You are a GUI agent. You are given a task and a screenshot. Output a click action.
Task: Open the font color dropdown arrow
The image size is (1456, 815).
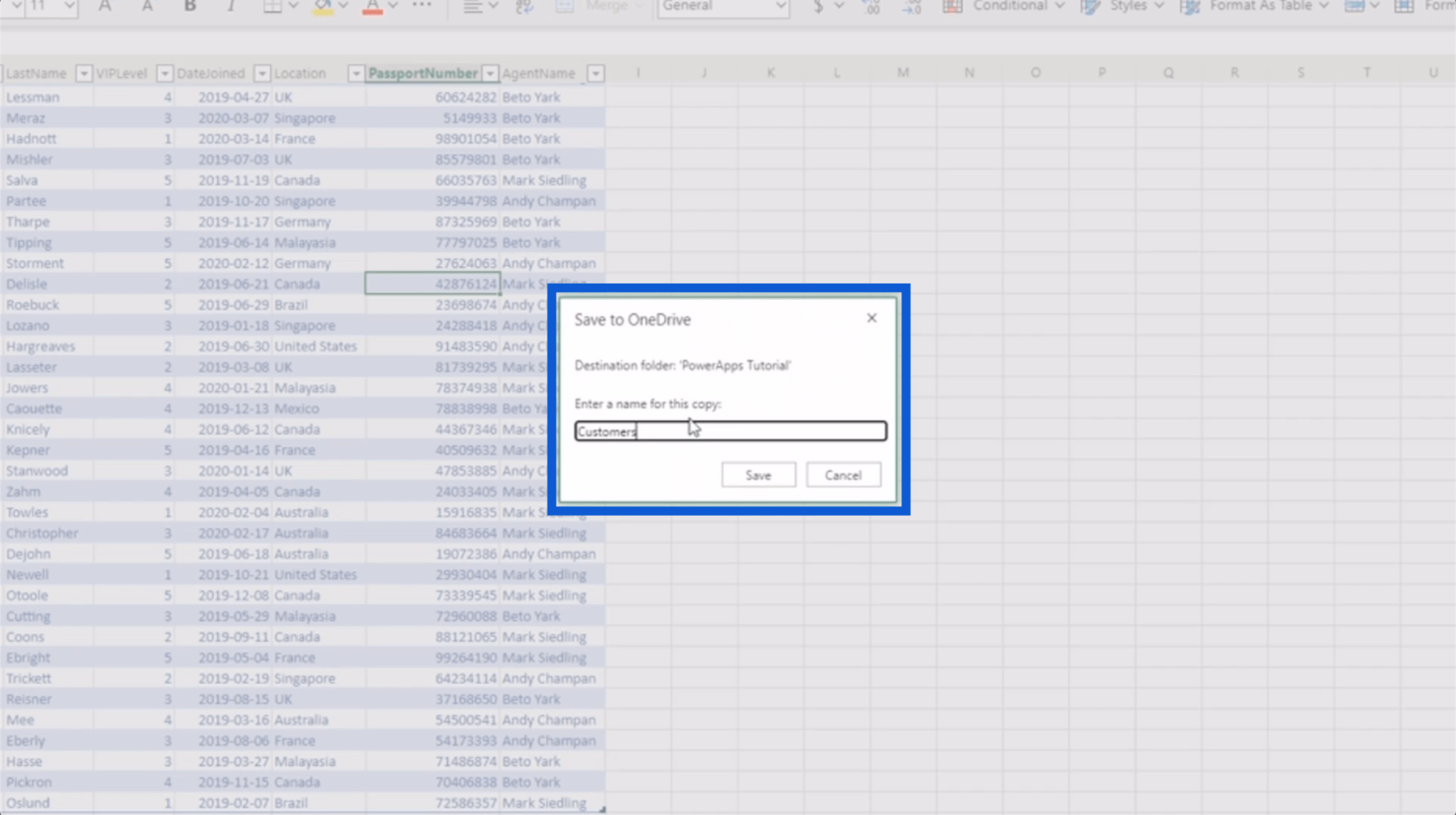[x=393, y=6]
